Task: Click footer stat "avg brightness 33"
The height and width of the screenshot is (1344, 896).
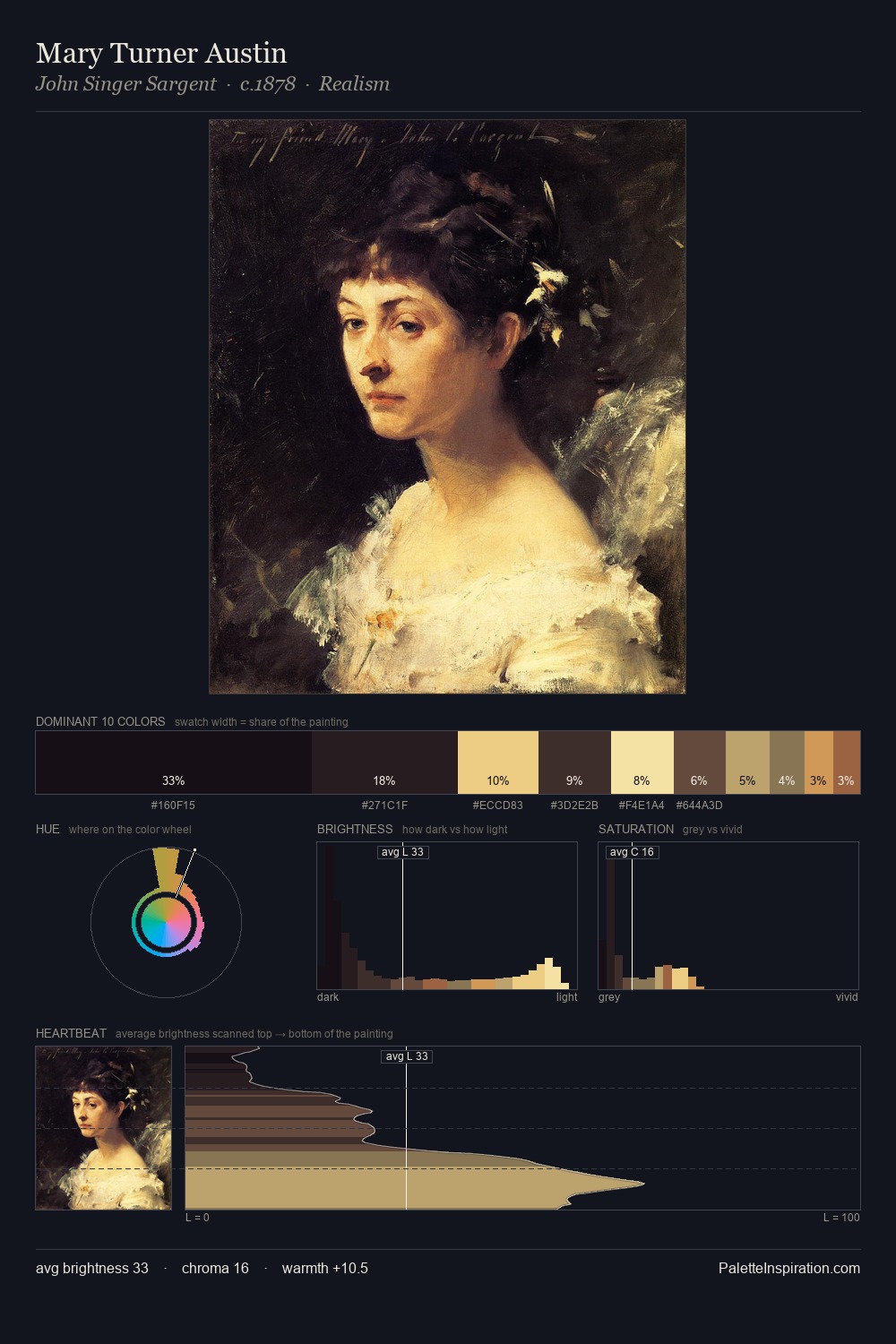Action: (x=92, y=1269)
